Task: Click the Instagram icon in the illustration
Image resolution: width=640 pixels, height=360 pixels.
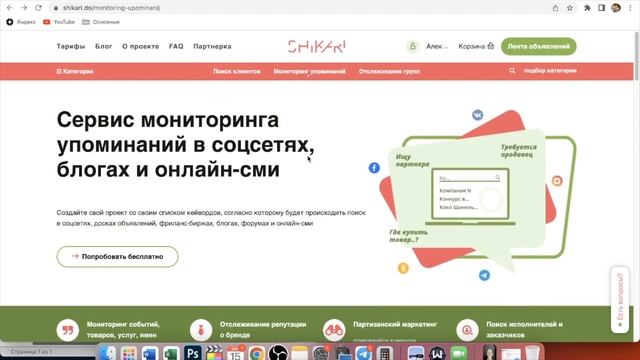Action: (557, 180)
